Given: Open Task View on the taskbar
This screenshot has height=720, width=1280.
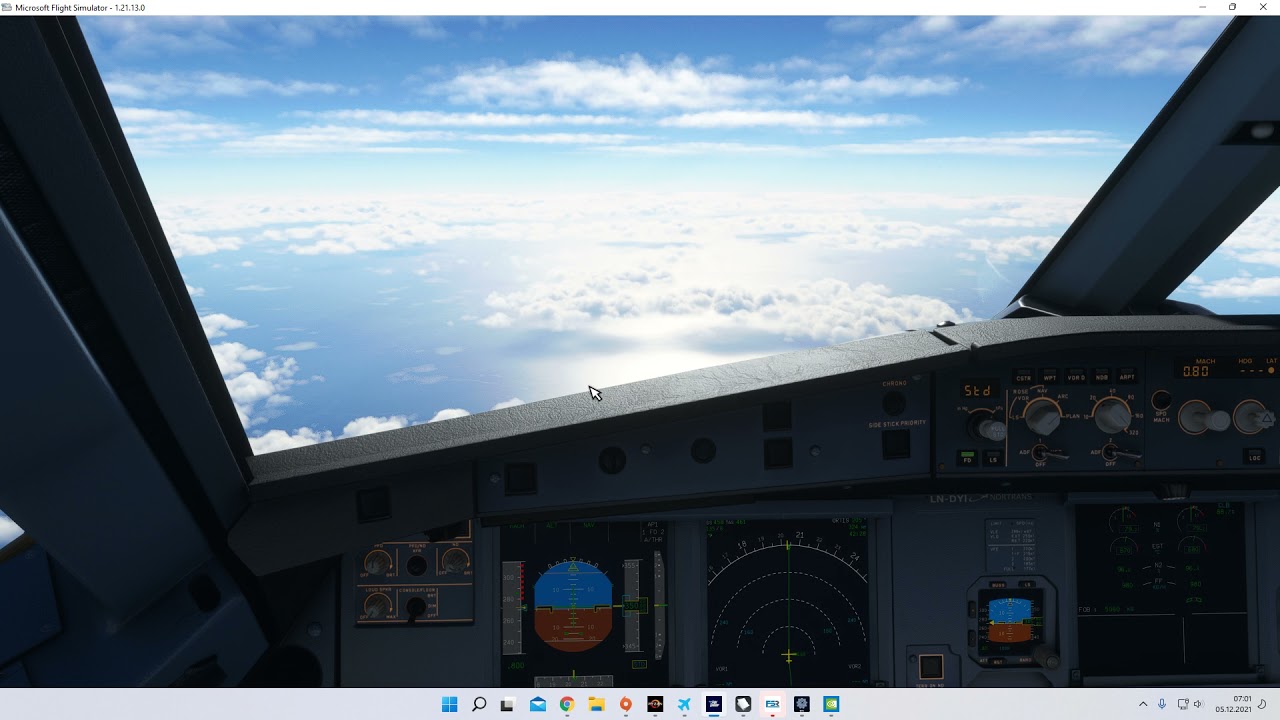Looking at the screenshot, I should (508, 704).
